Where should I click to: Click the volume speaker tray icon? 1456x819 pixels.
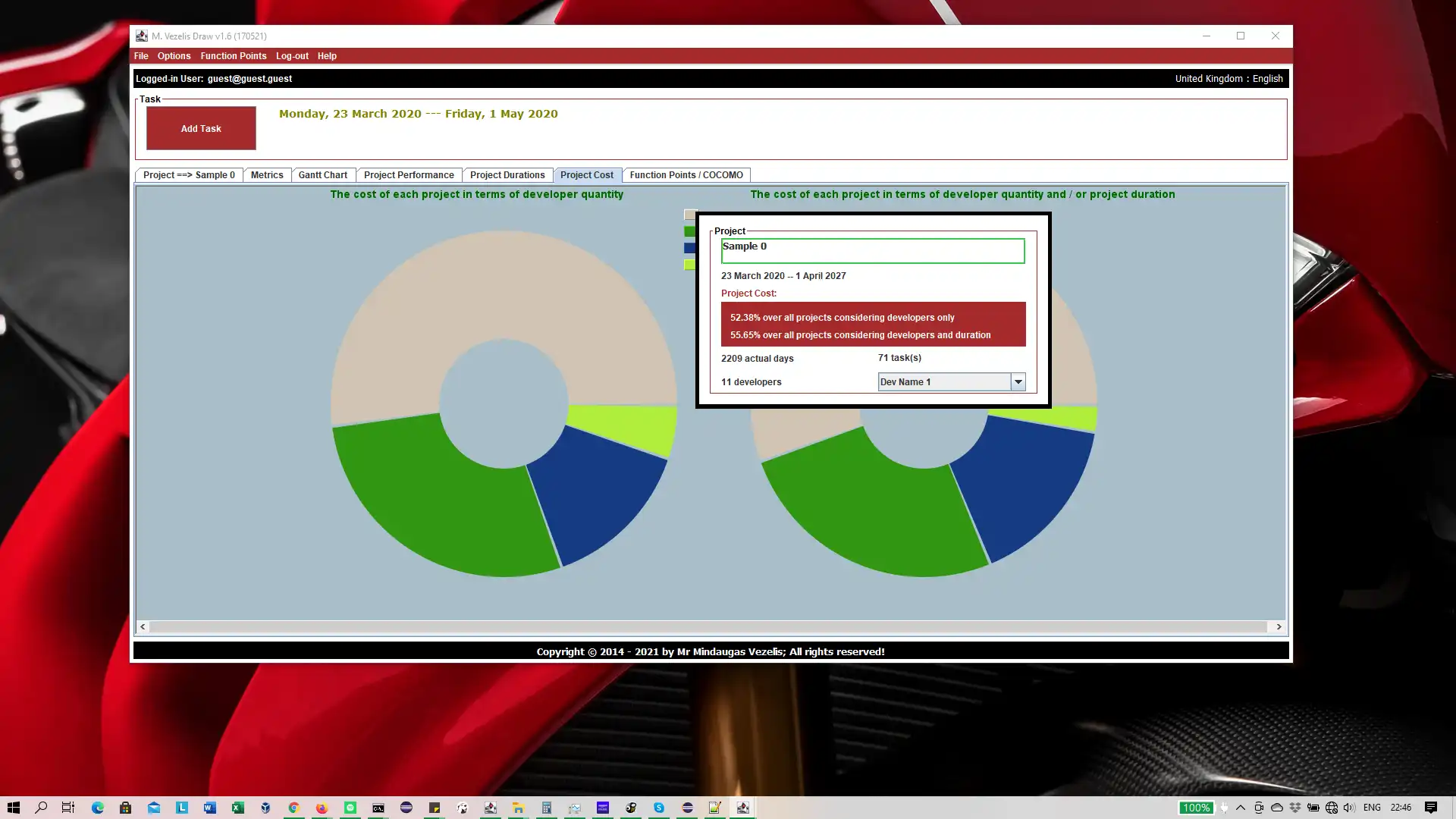point(1349,808)
